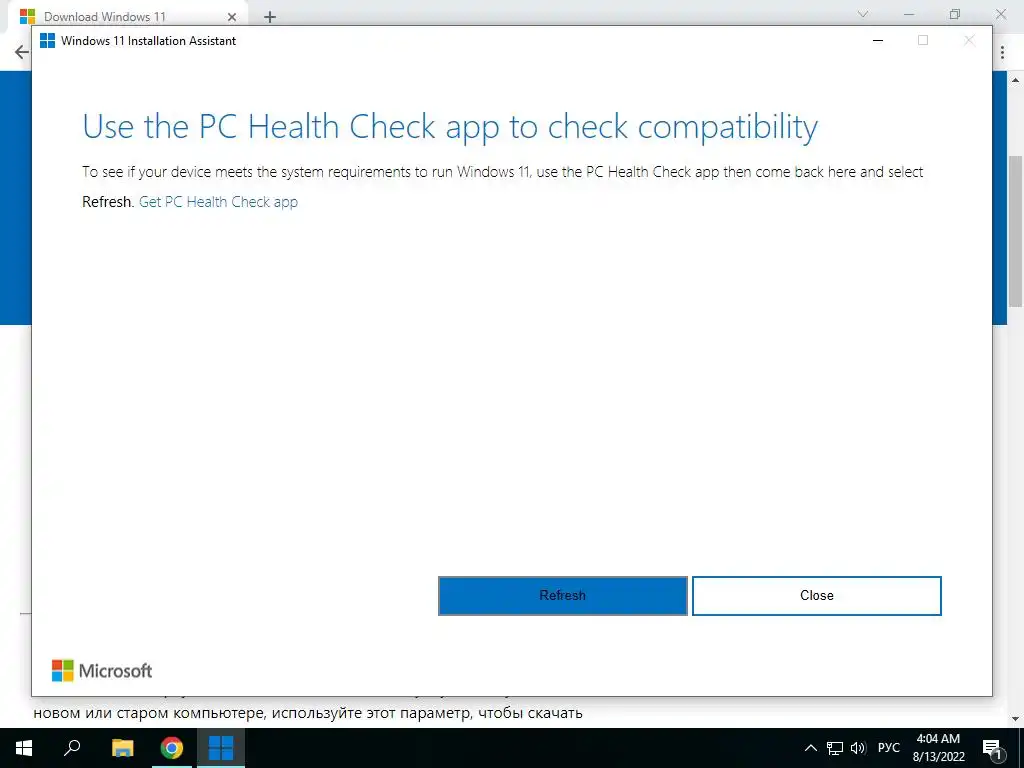The width and height of the screenshot is (1024, 768).
Task: Open the Chrome three-dot menu
Action: point(1002,52)
